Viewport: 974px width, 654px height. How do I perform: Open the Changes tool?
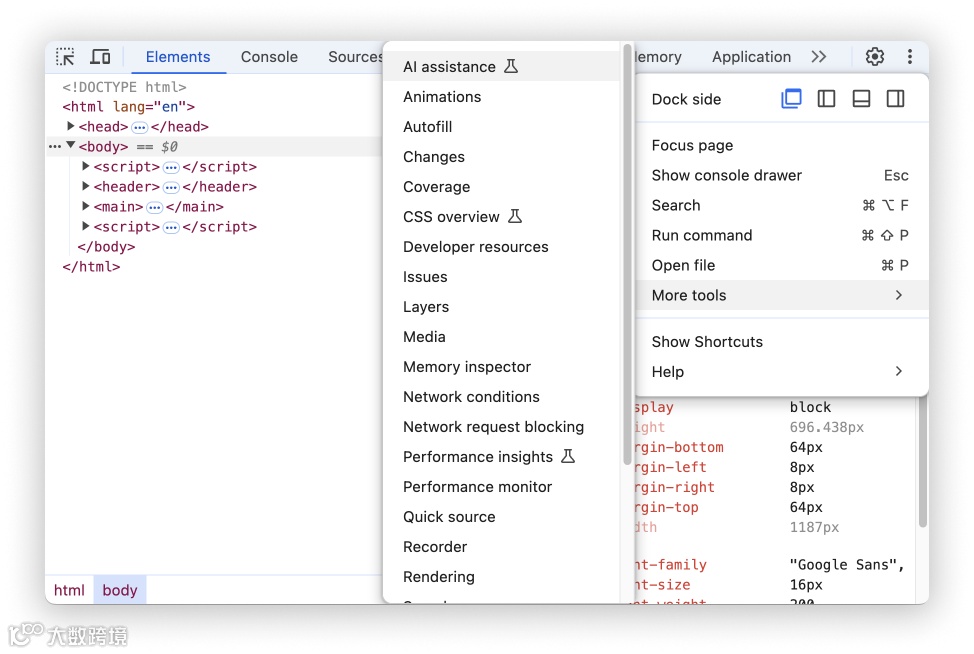[x=502, y=157]
